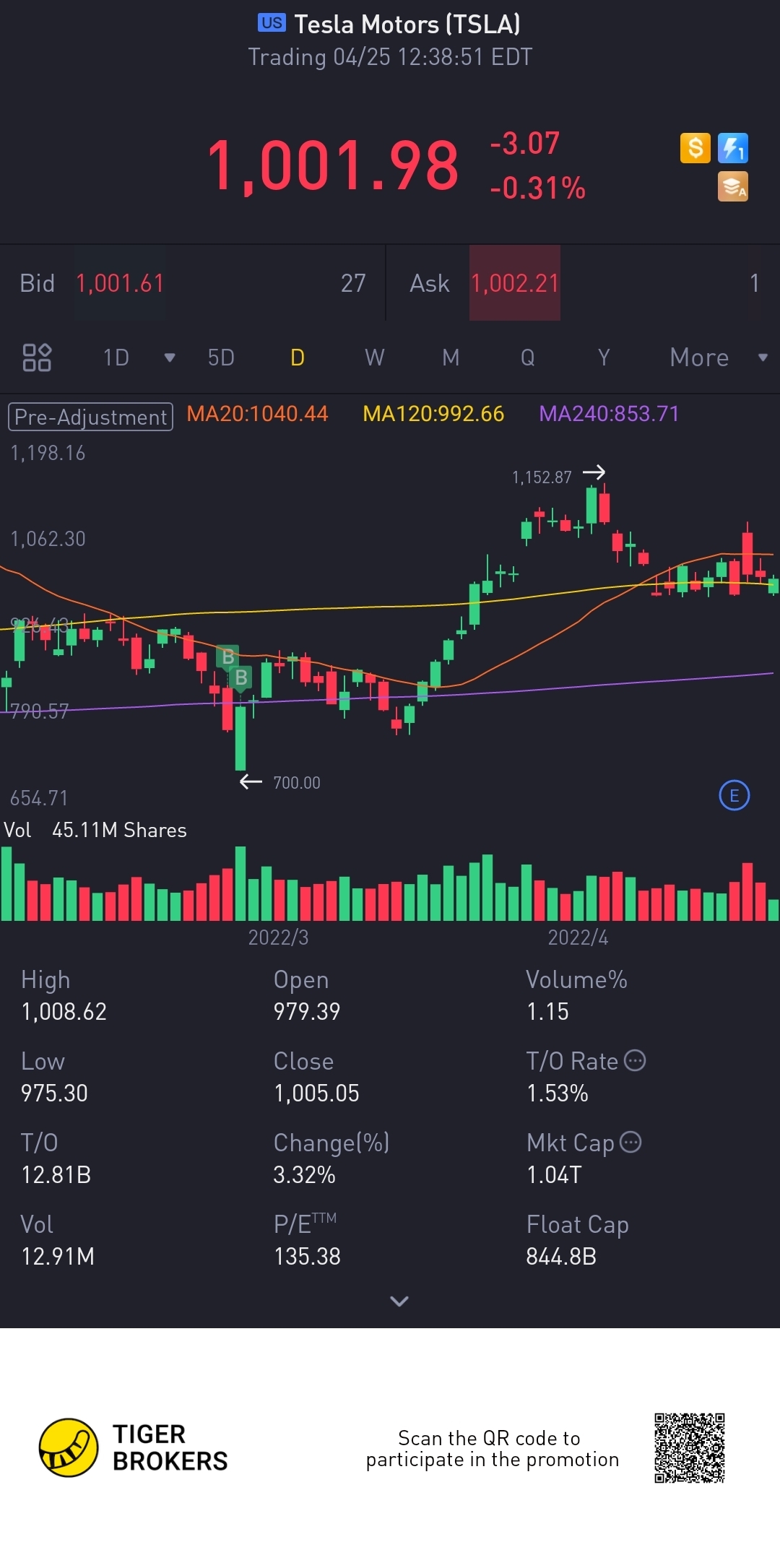
Task: Tap the -0.31% change value
Action: (x=537, y=189)
